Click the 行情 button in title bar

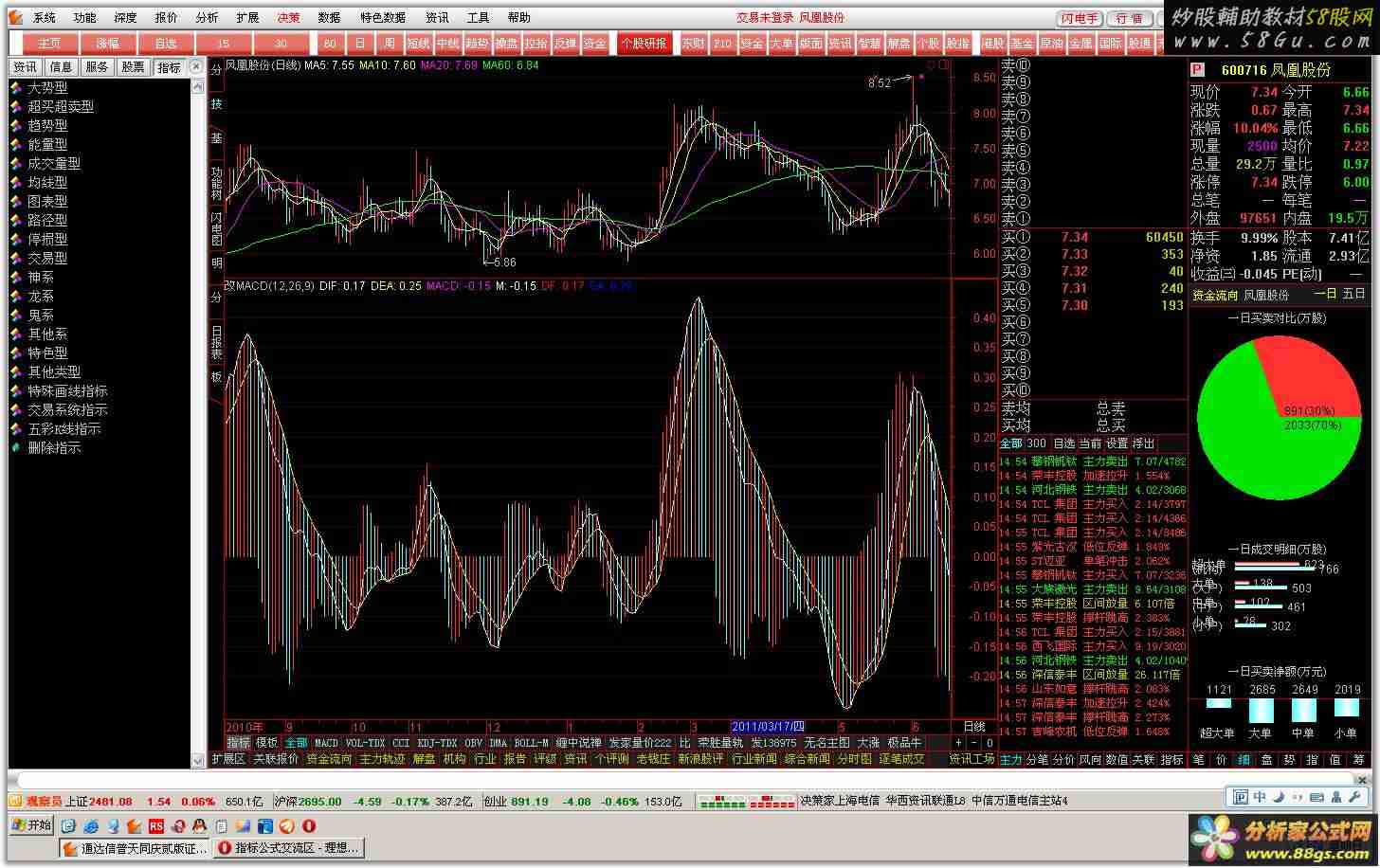click(1129, 18)
